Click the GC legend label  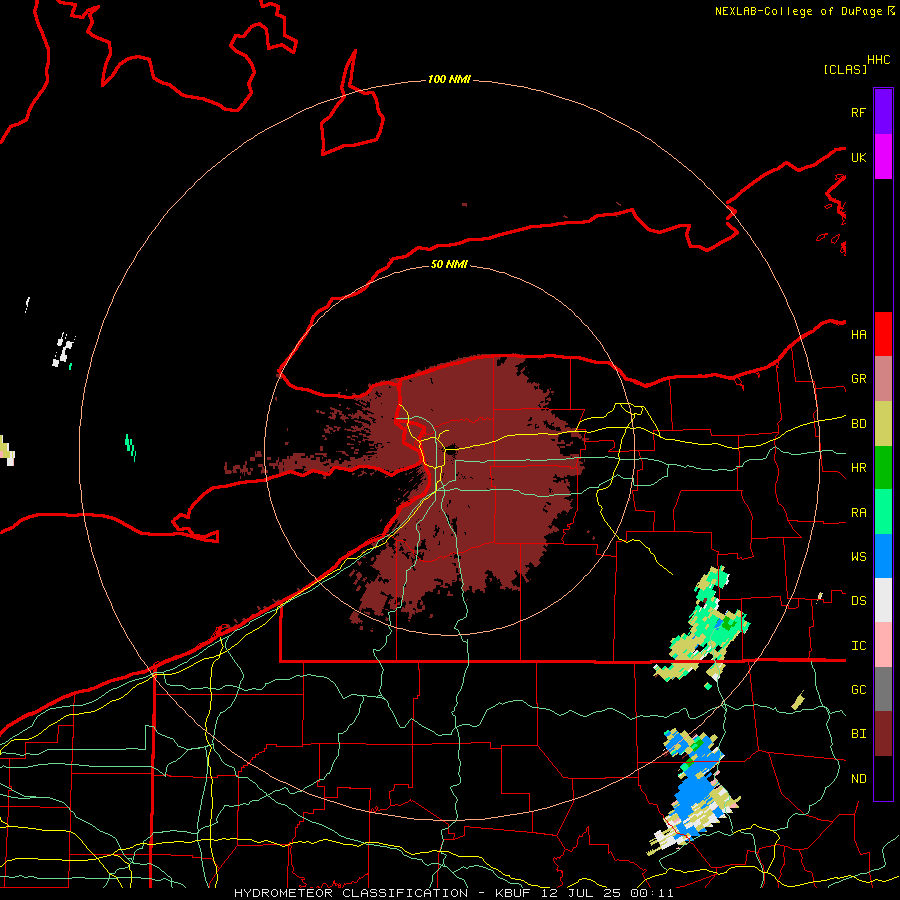(858, 690)
